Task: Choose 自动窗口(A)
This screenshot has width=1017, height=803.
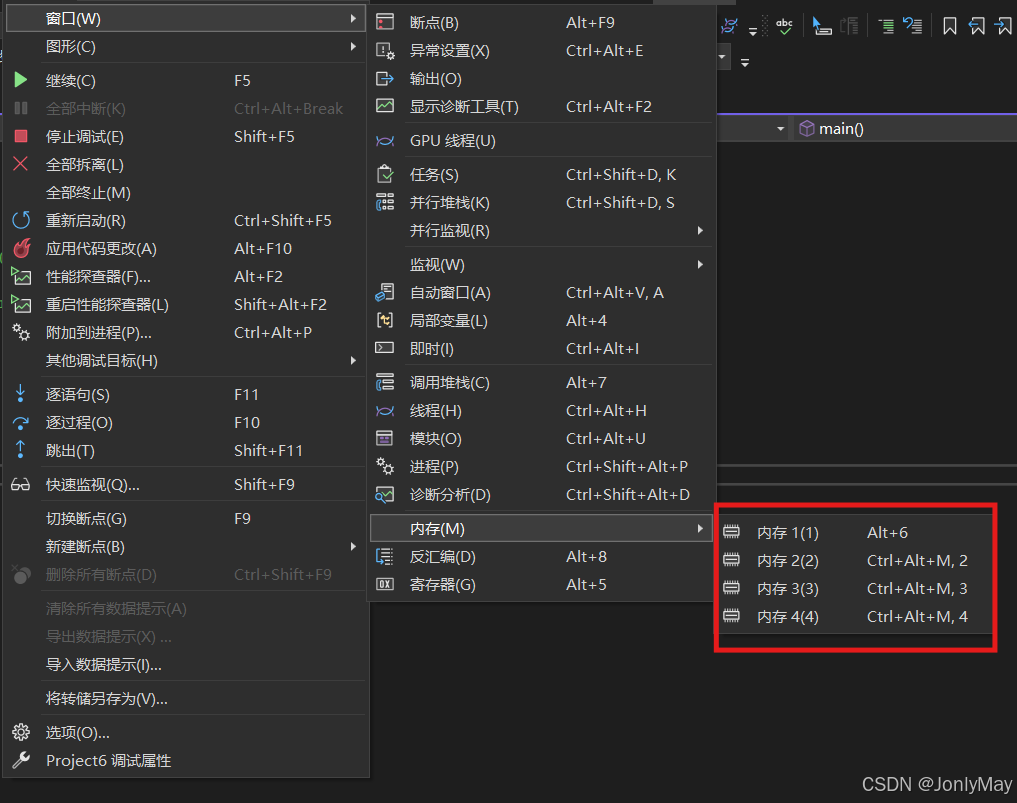Action: [542, 293]
